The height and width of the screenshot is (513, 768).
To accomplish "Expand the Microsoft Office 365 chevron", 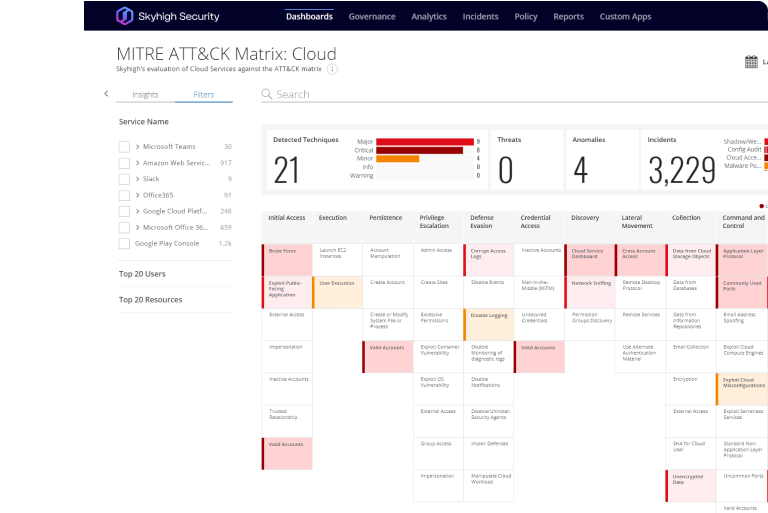I will click(x=138, y=227).
